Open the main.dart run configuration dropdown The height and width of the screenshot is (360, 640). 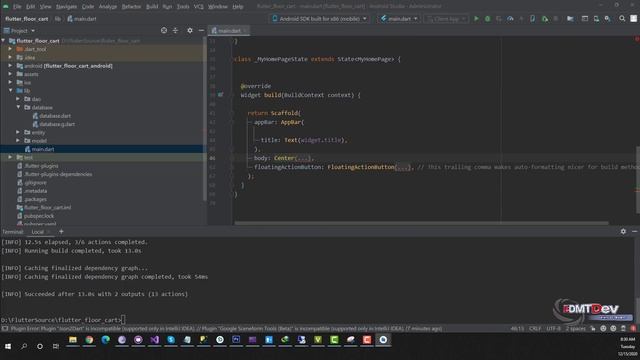[400, 19]
